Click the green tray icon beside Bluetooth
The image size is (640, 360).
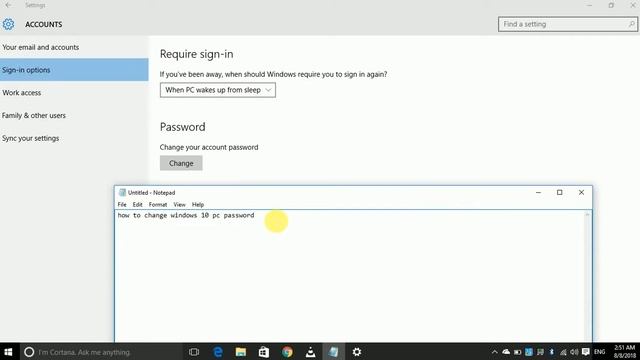coord(540,352)
